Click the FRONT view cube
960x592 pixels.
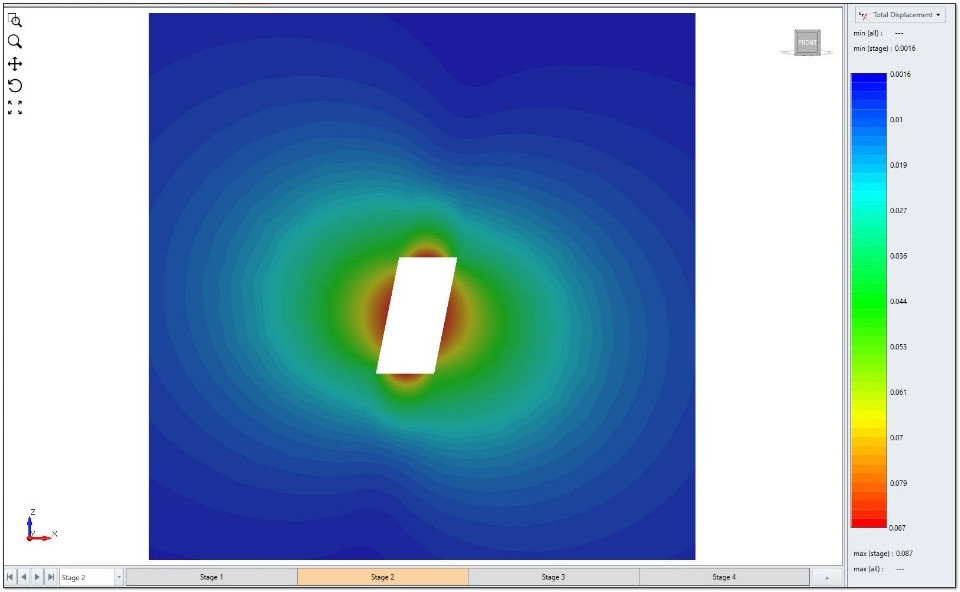pyautogui.click(x=807, y=43)
